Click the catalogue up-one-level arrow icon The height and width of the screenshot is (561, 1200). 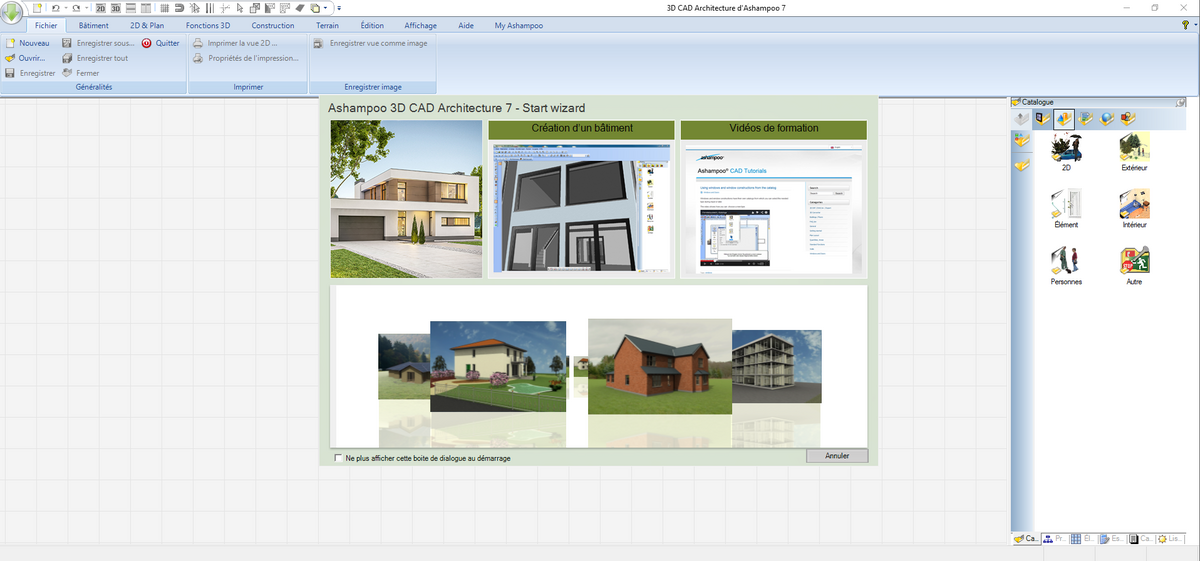click(1021, 119)
